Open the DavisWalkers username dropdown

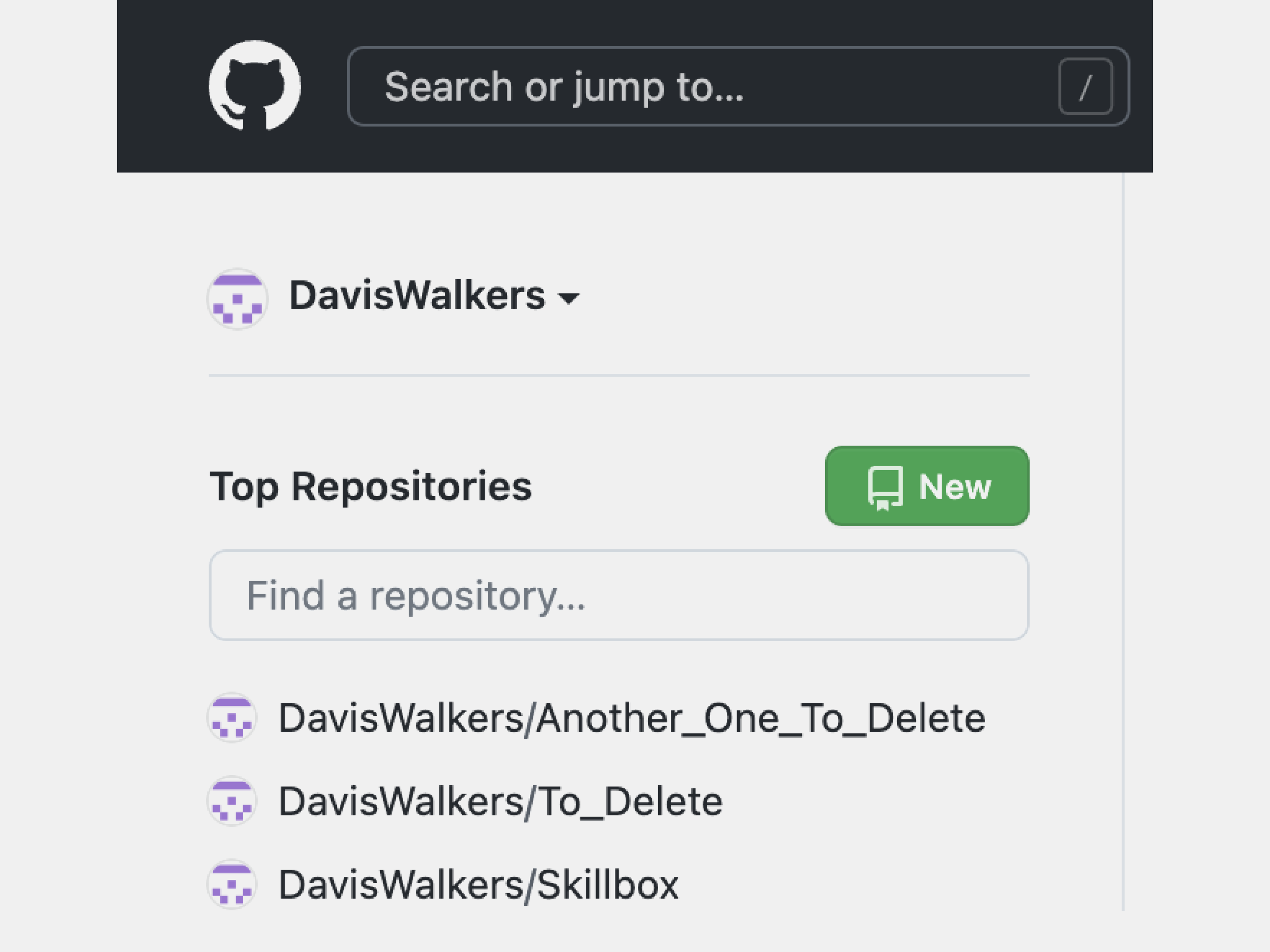pos(417,296)
